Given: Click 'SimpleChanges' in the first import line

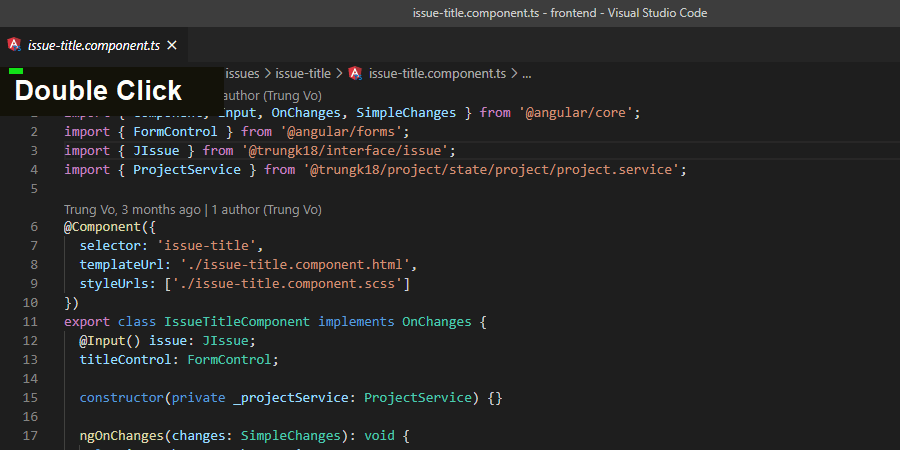Looking at the screenshot, I should [406, 113].
